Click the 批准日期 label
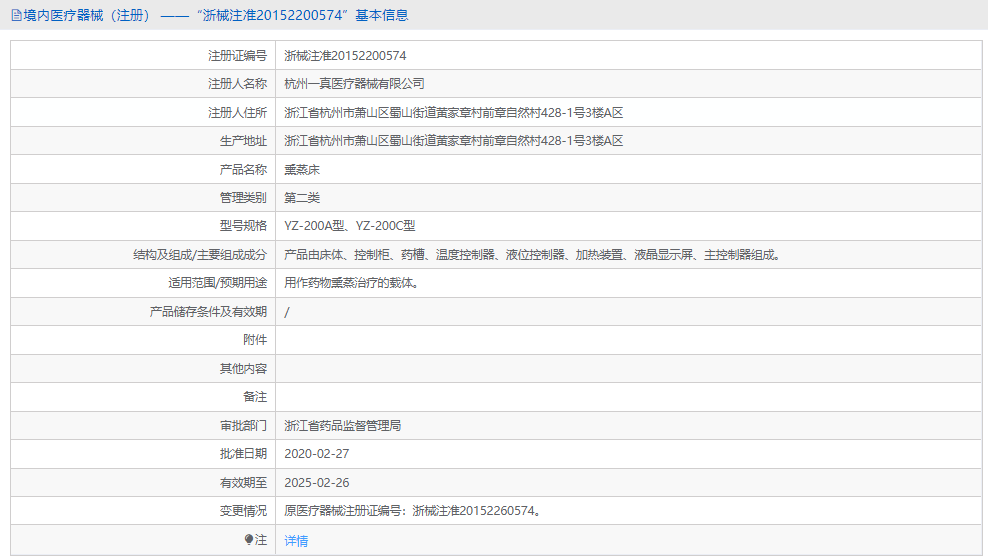Viewport: 988px width, 560px height. pos(243,454)
